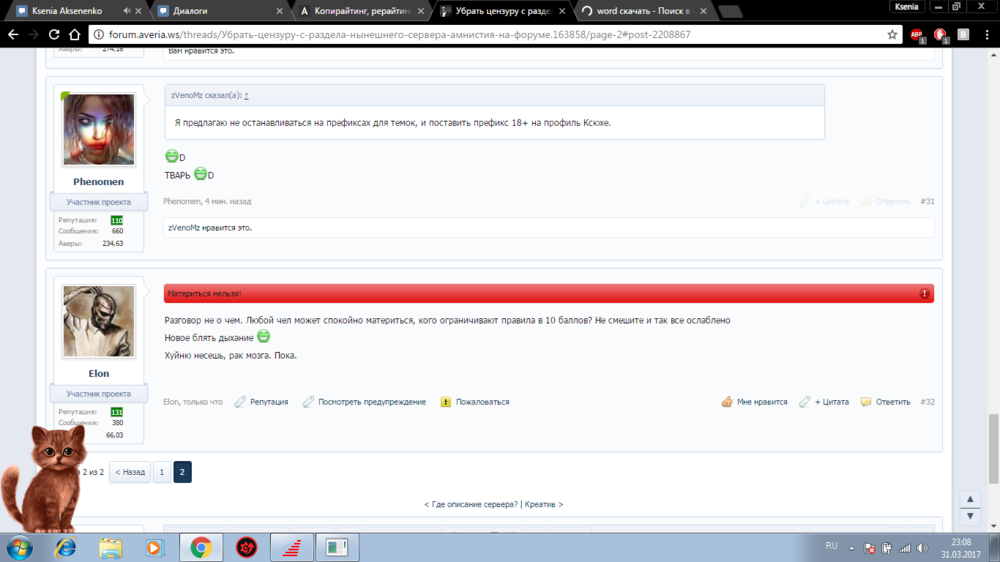Click the browser back arrow
This screenshot has width=1000, height=562.
tap(14, 34)
